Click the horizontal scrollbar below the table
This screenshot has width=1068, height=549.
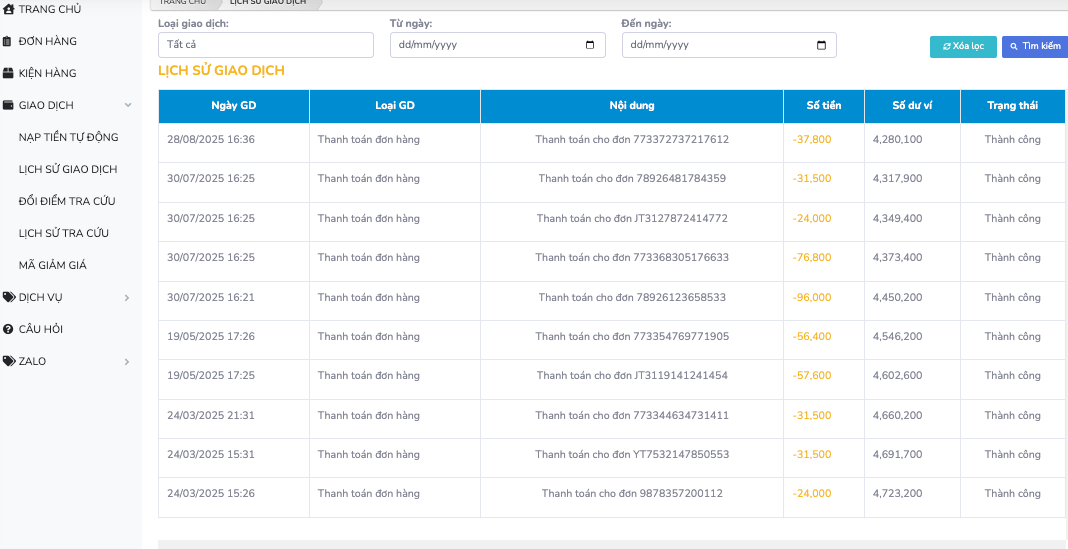tap(612, 544)
